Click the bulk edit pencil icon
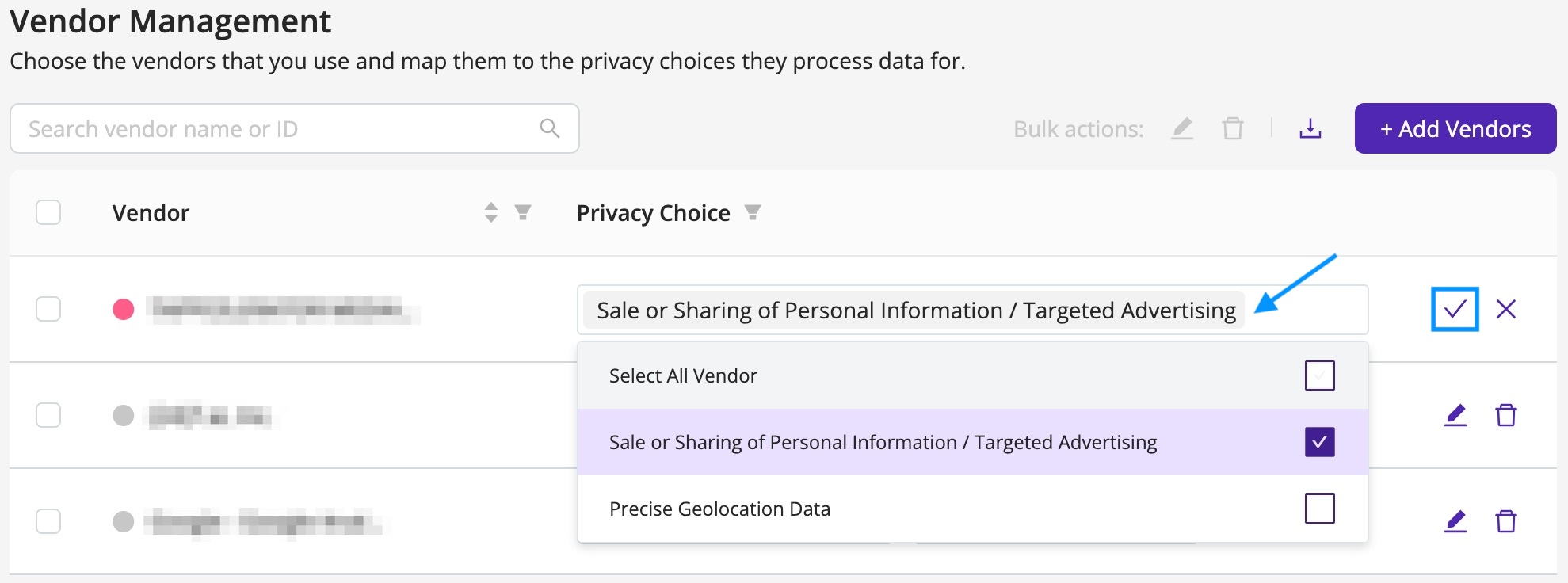Viewport: 1568px width, 583px height. click(1181, 128)
